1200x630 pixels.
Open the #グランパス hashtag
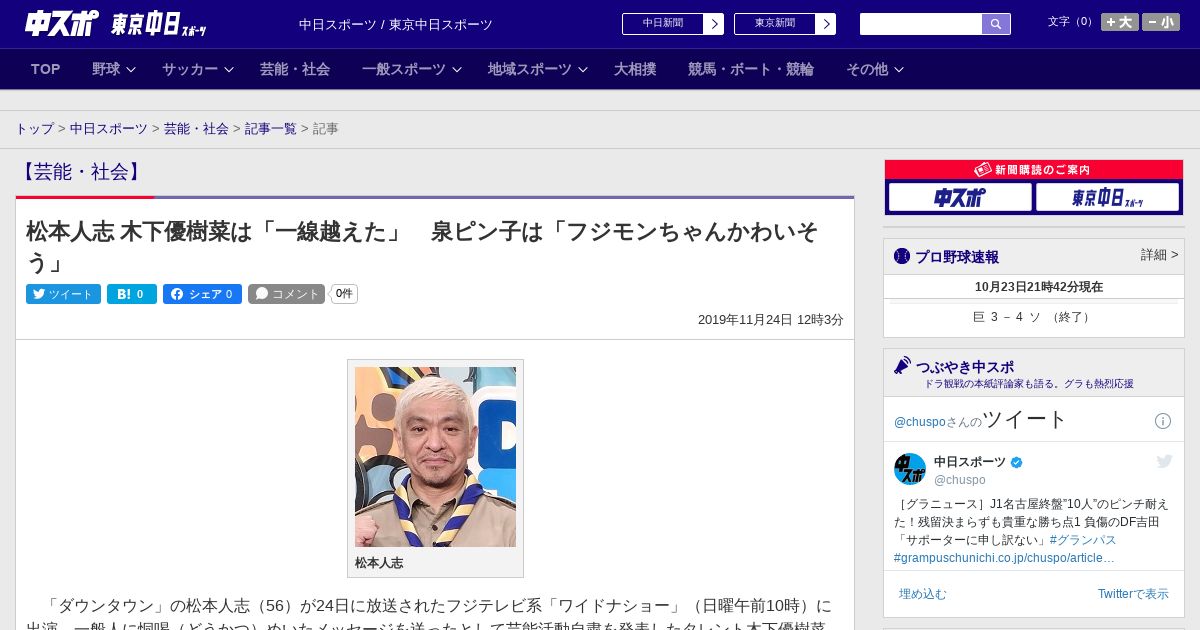tap(1083, 540)
